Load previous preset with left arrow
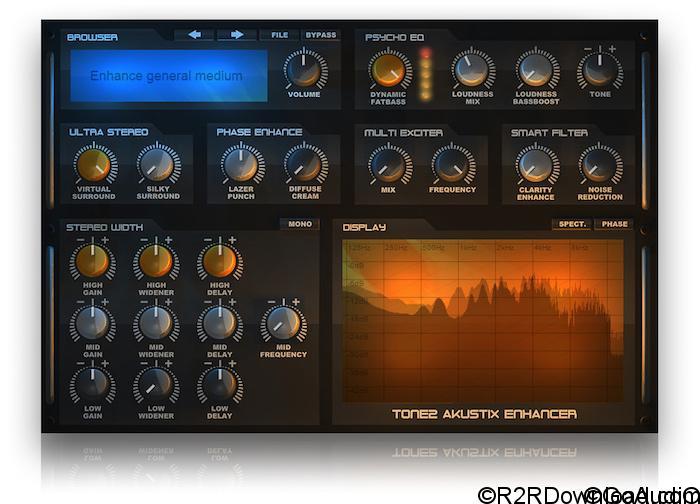The width and height of the screenshot is (700, 504). (x=194, y=35)
